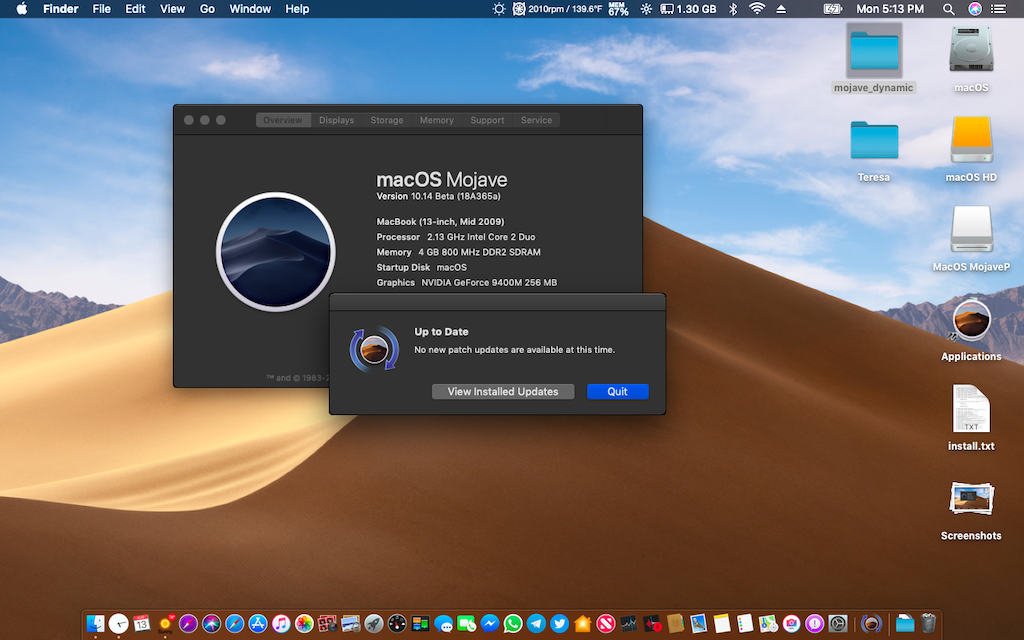Open Spotlight search in menu bar
This screenshot has height=640, width=1024.
pos(948,8)
